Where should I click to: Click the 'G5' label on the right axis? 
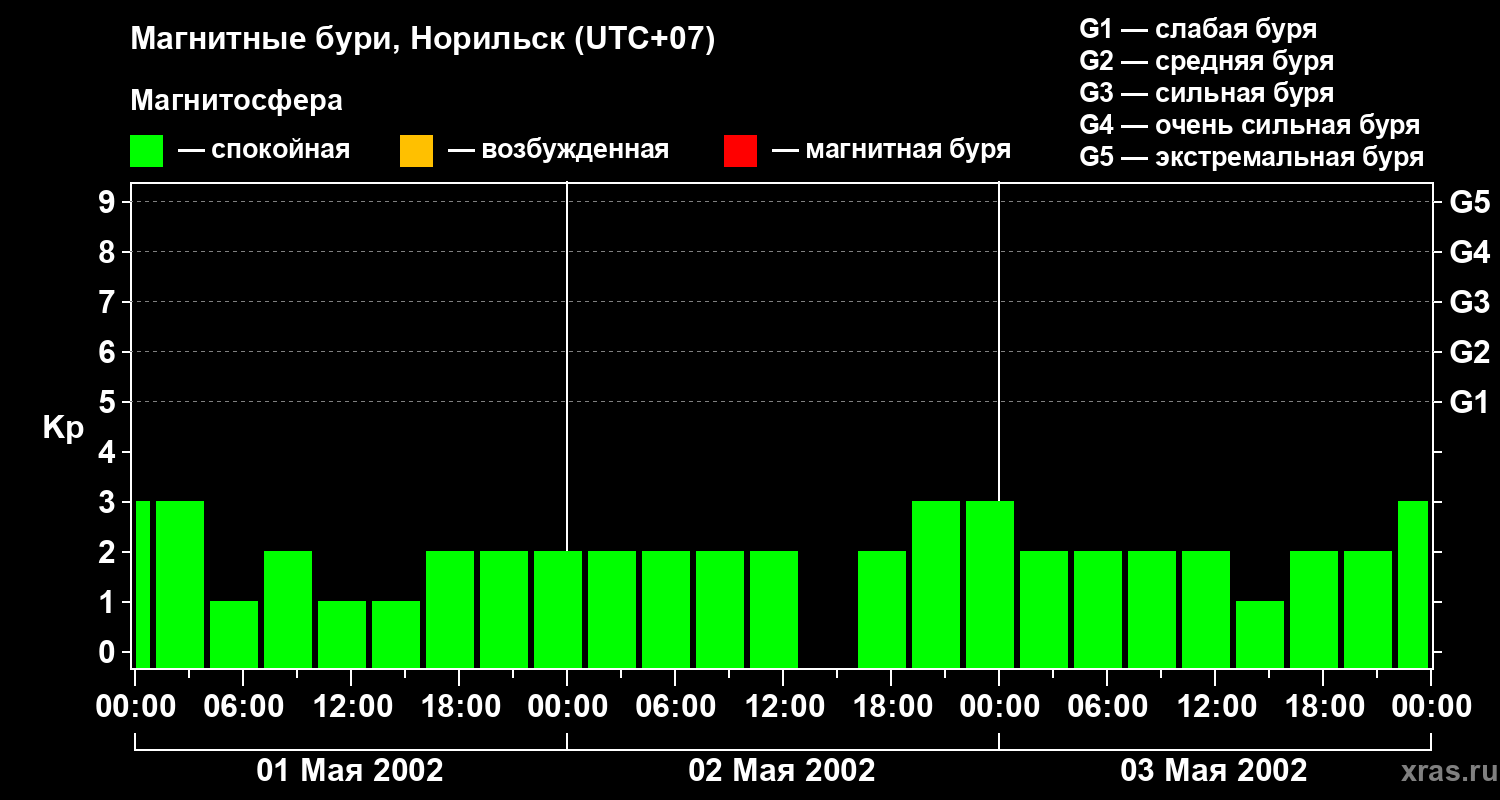1469,203
